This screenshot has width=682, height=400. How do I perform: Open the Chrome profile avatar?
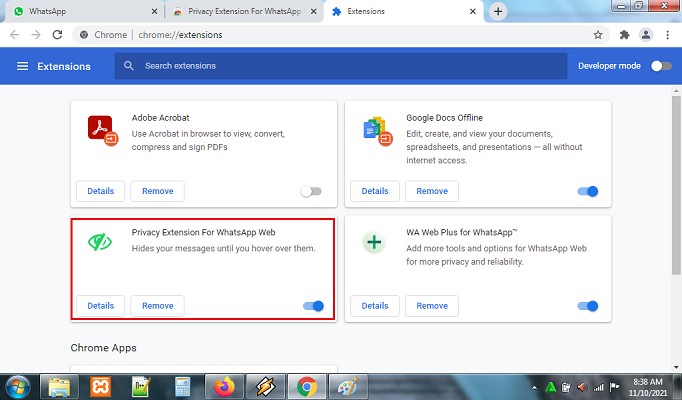click(x=646, y=35)
